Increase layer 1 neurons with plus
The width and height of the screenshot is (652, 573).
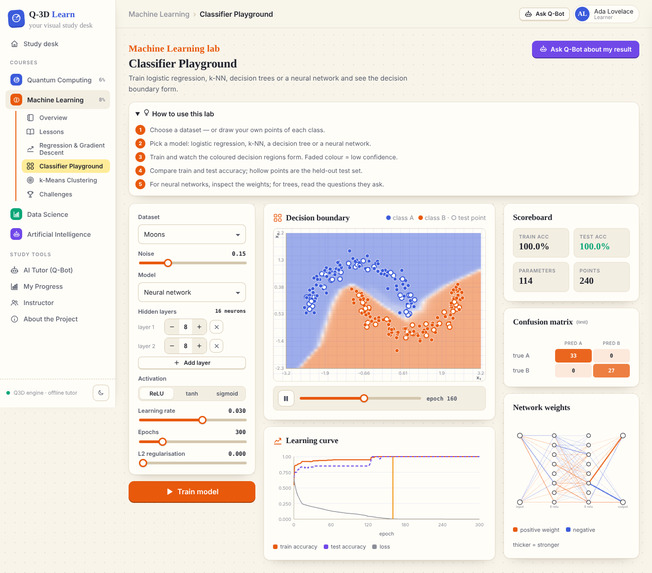coord(199,327)
